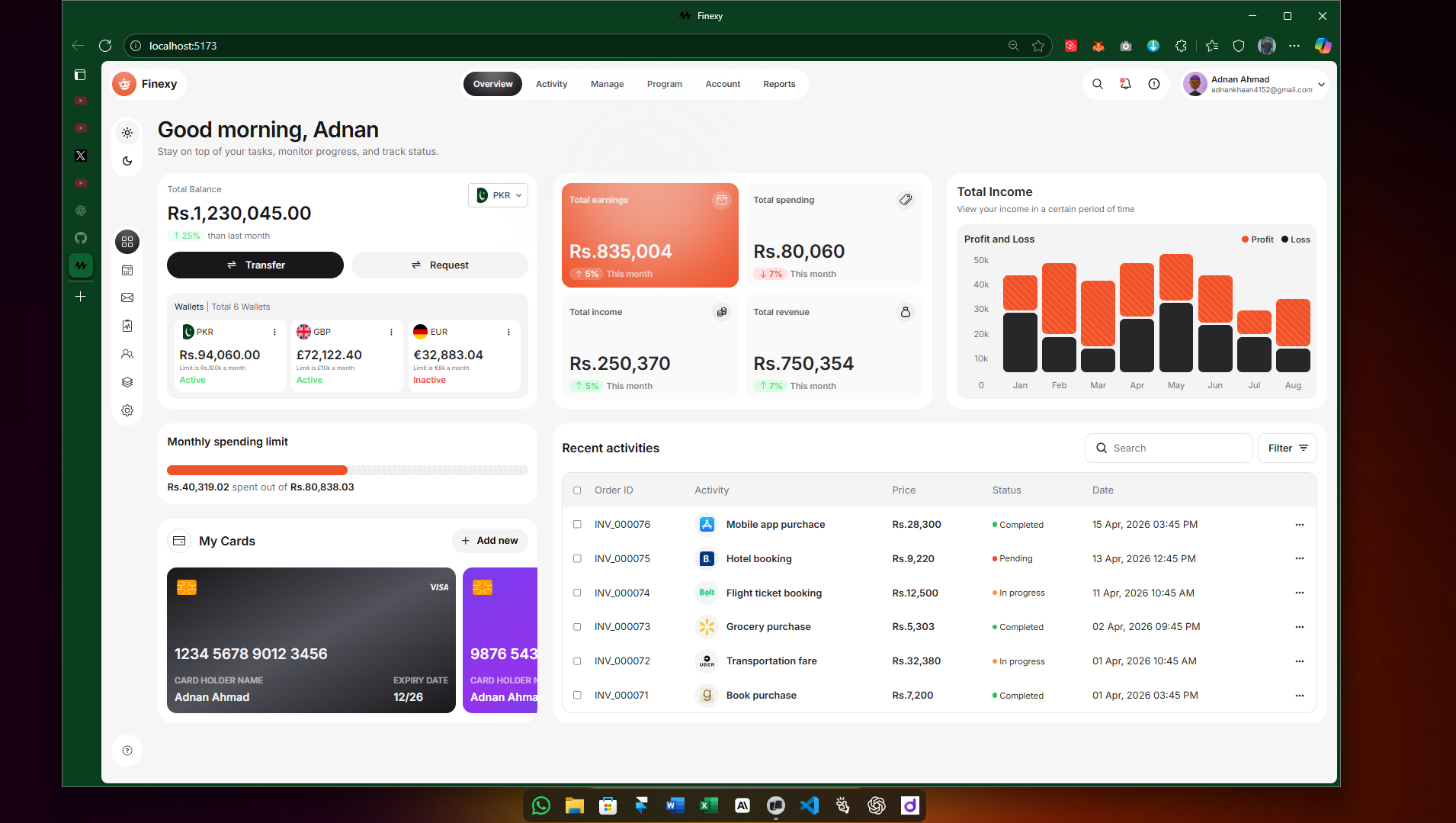Screen dimensions: 1456x823
Task: Open the calendar icon in the sidebar
Action: (x=127, y=270)
